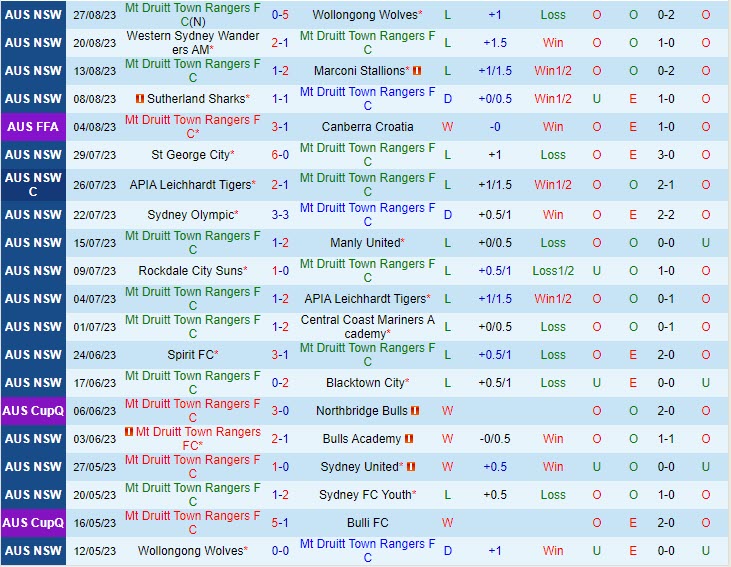This screenshot has width=731, height=567.
Task: Click red card icon beside Marconi Stallions
Action: click(x=417, y=71)
